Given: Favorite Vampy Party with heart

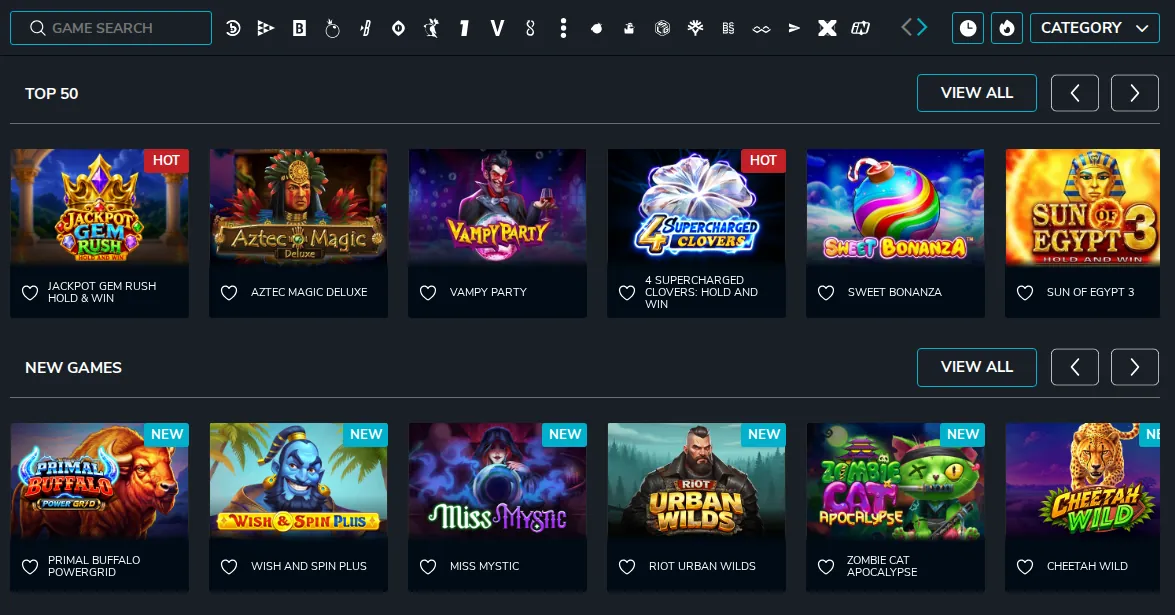Looking at the screenshot, I should (428, 293).
